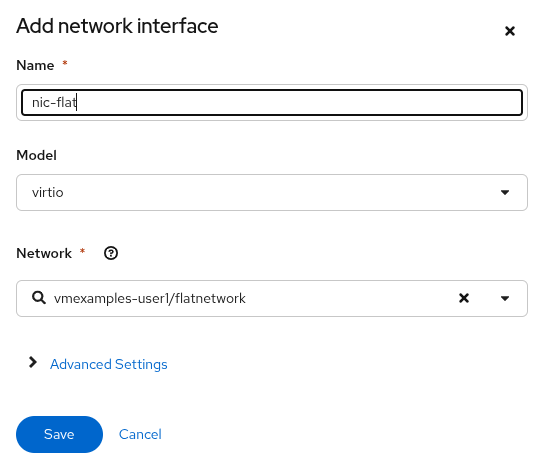Open the Model dropdown caret arrow
Viewport: 541px width, 469px height.
pyautogui.click(x=505, y=192)
